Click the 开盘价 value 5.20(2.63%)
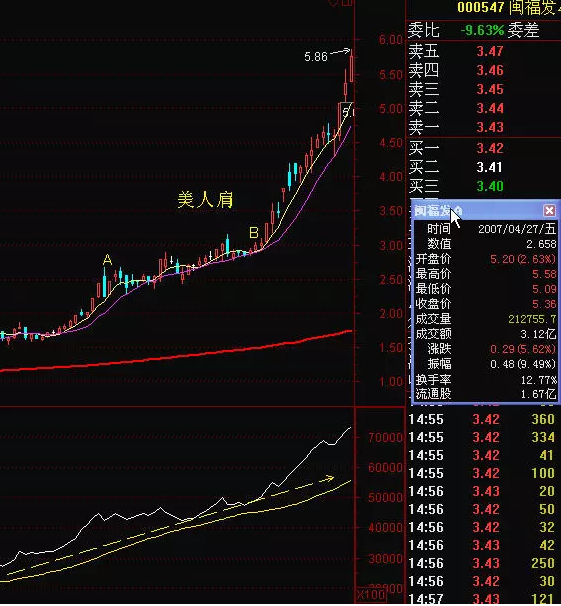Image resolution: width=561 pixels, height=606 pixels. (x=523, y=259)
